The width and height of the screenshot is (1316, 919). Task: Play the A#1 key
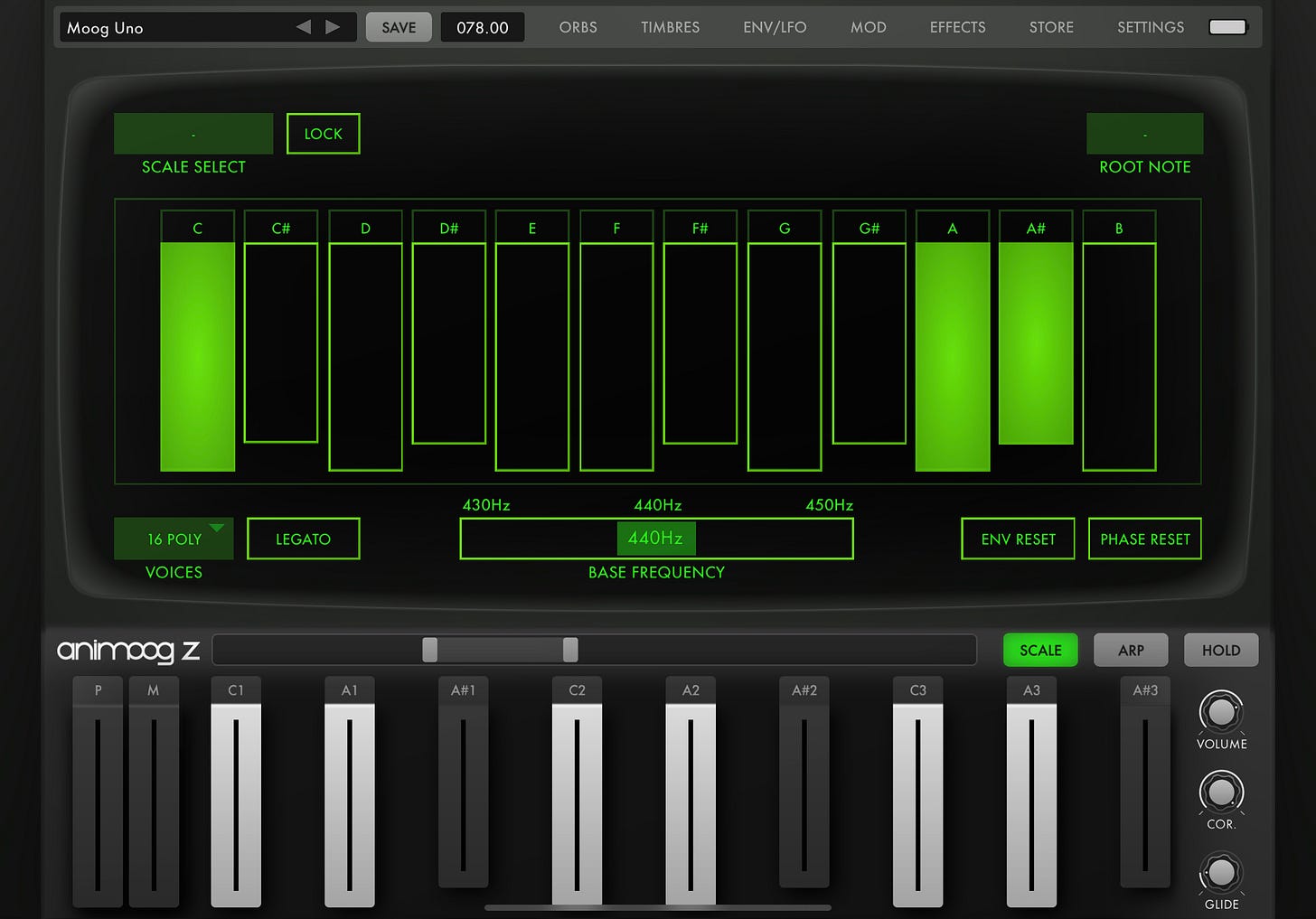tap(463, 782)
